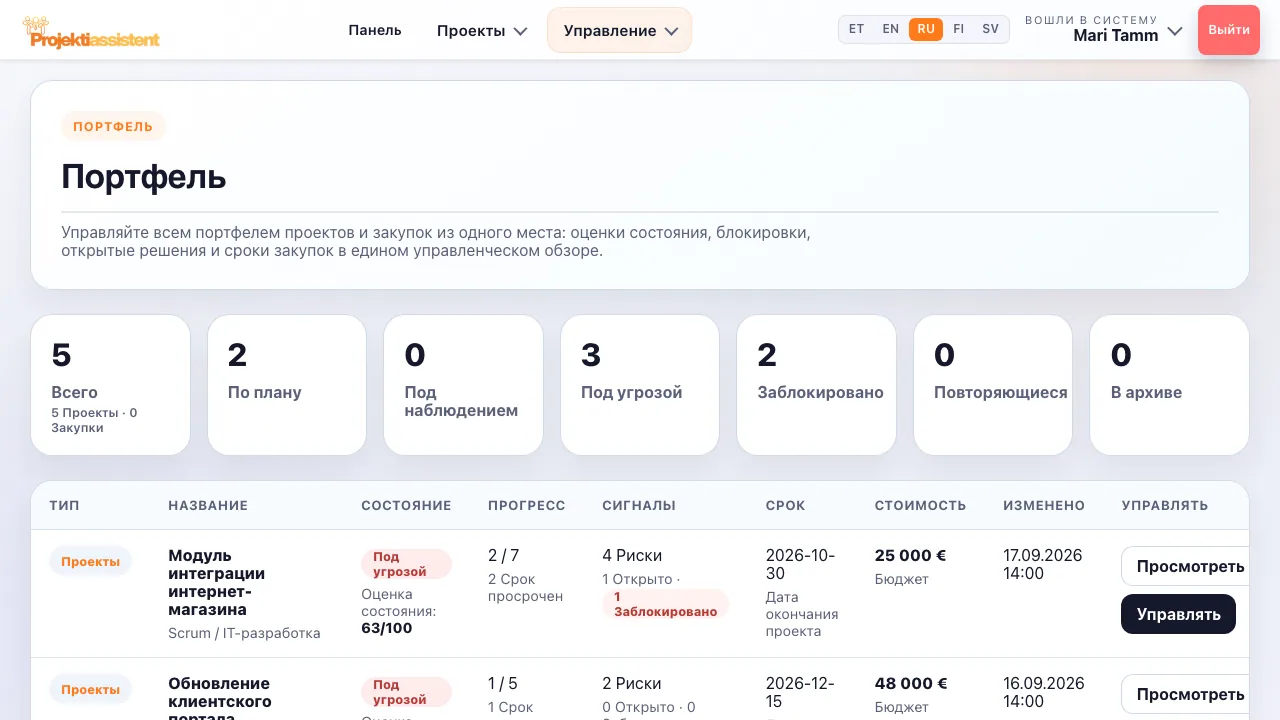This screenshot has width=1280, height=720.
Task: Click the 25 000 € budget value
Action: (910, 555)
